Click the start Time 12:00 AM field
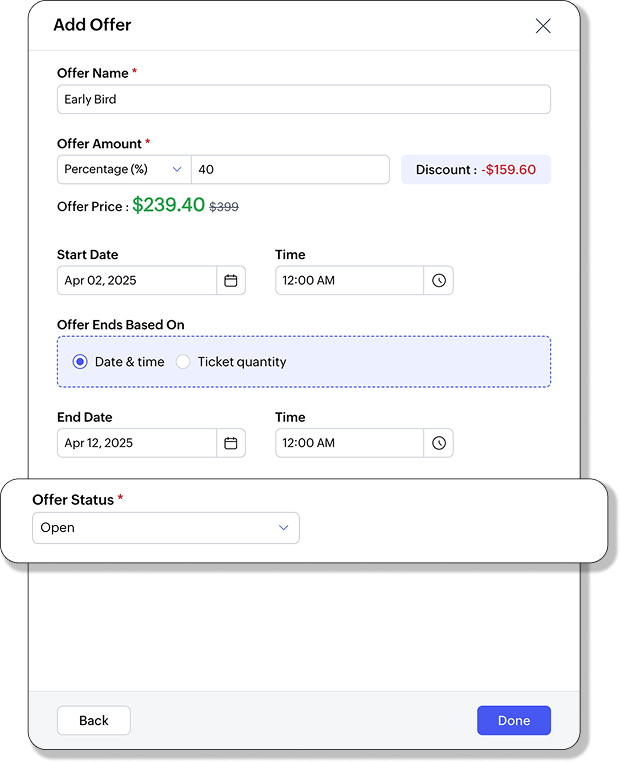This screenshot has width=621, height=762. coord(349,280)
